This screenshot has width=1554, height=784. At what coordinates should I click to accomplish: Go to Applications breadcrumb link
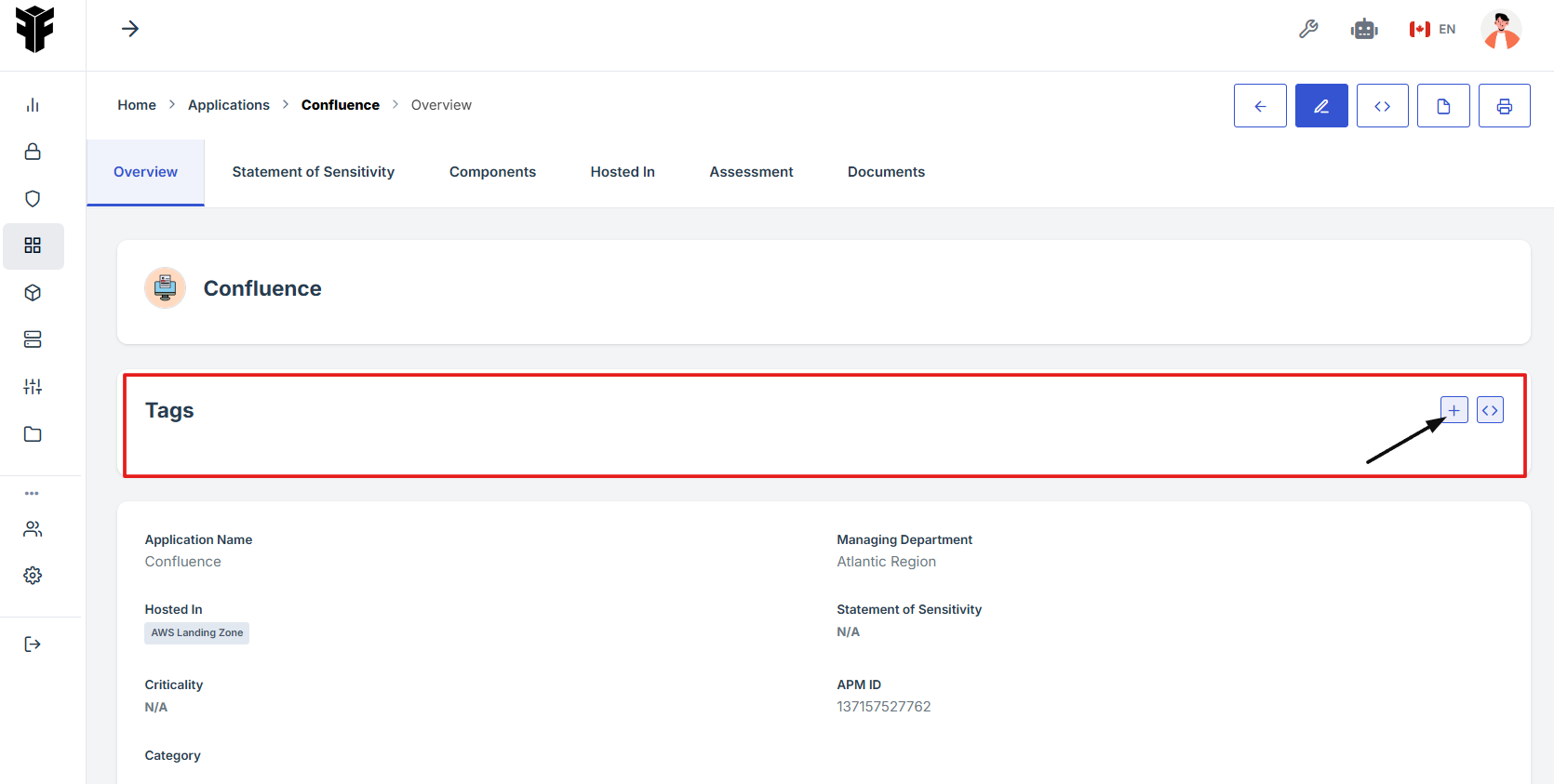point(228,105)
